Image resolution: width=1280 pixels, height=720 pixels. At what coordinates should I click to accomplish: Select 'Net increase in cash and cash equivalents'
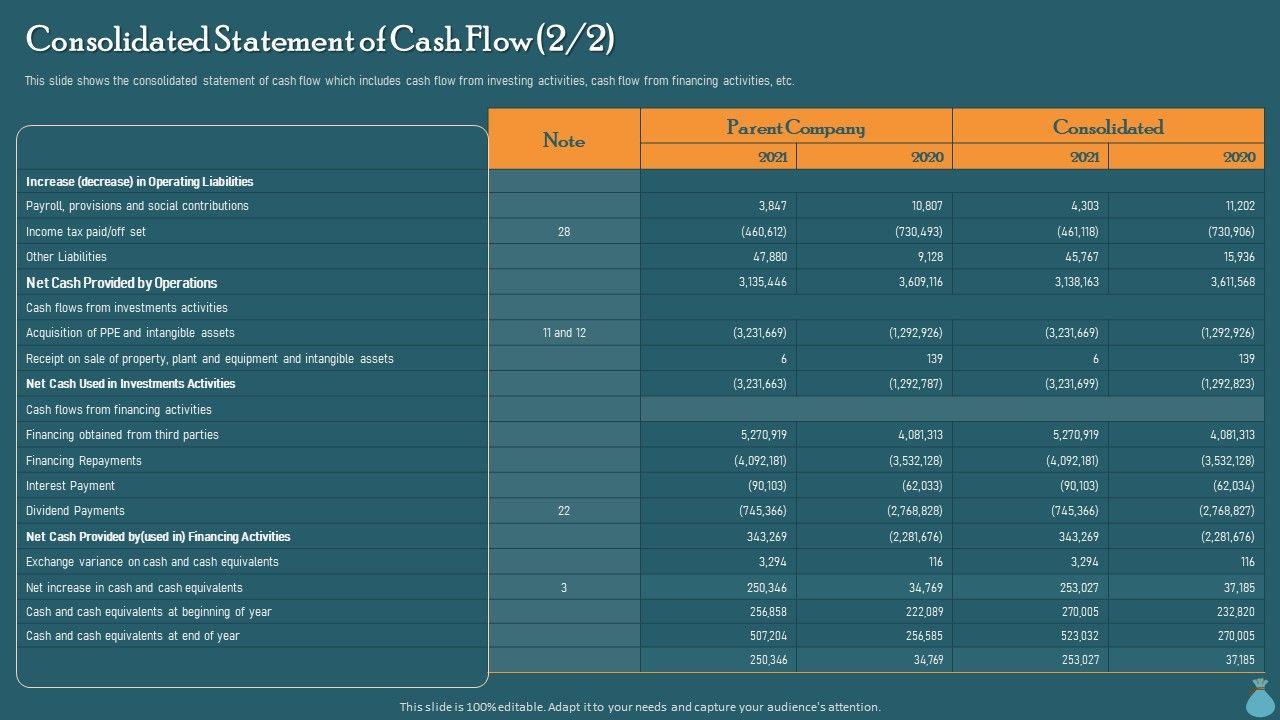point(134,588)
